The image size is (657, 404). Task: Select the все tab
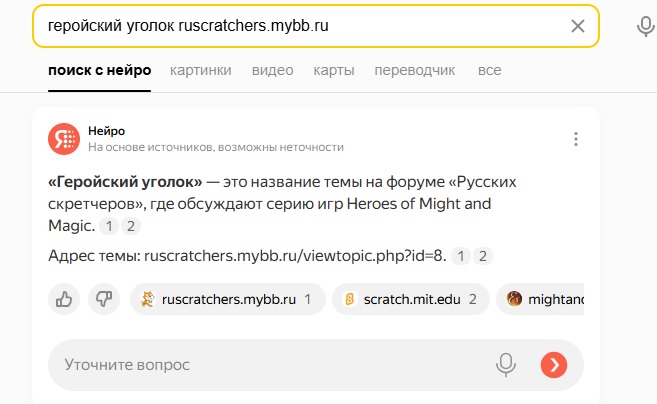coord(489,70)
